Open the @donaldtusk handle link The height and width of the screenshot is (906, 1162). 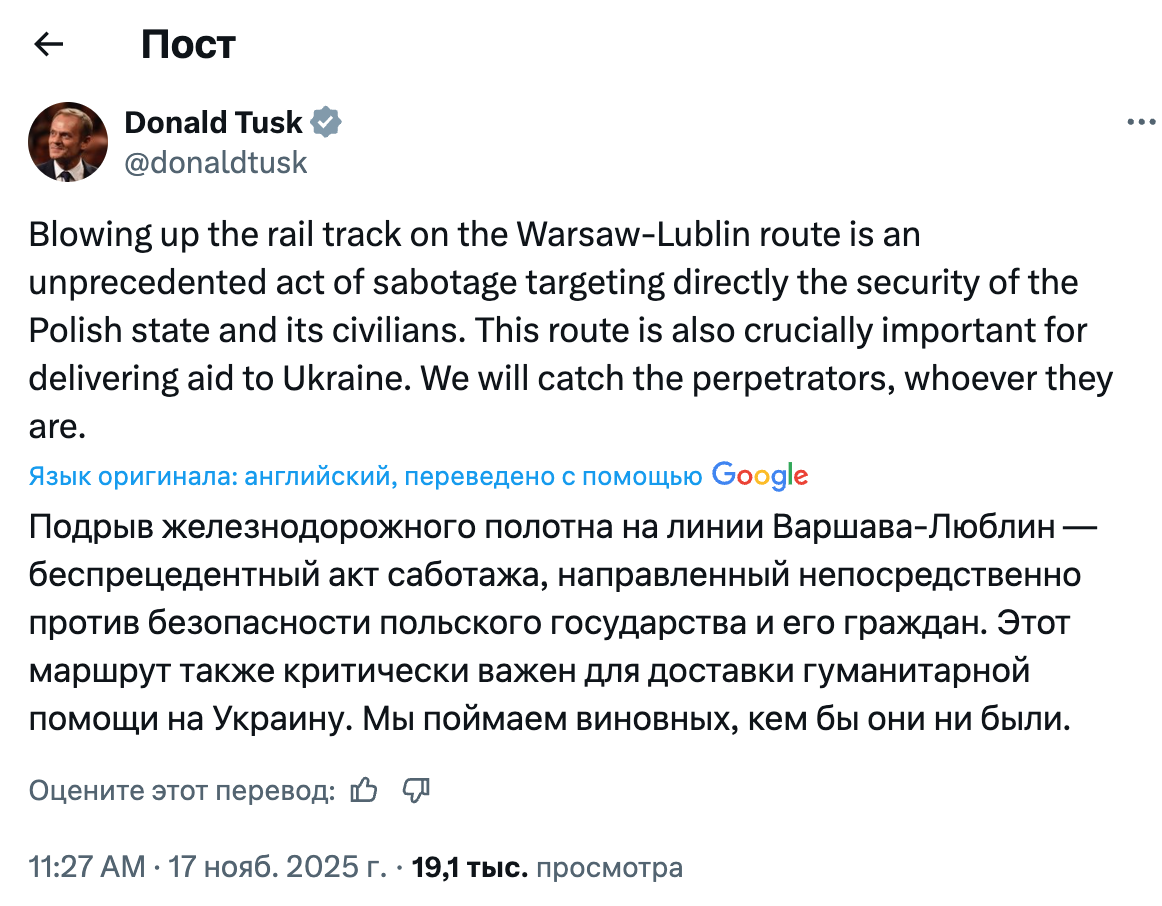pos(215,162)
